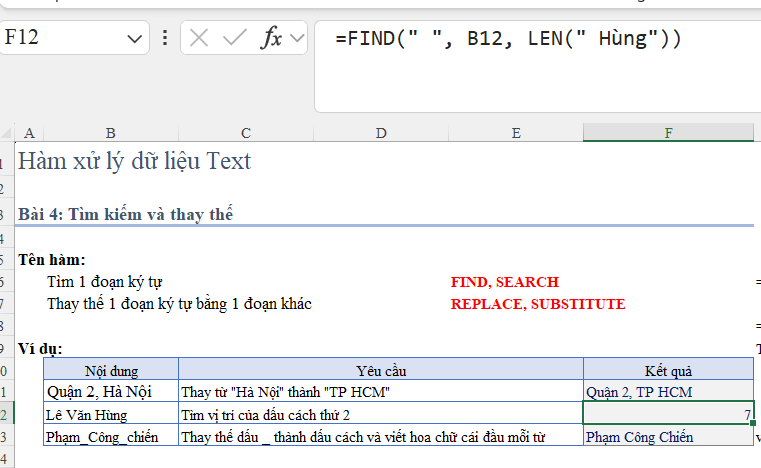Click the Cancel (X) icon in formula bar
The width and height of the screenshot is (761, 468).
click(x=199, y=39)
